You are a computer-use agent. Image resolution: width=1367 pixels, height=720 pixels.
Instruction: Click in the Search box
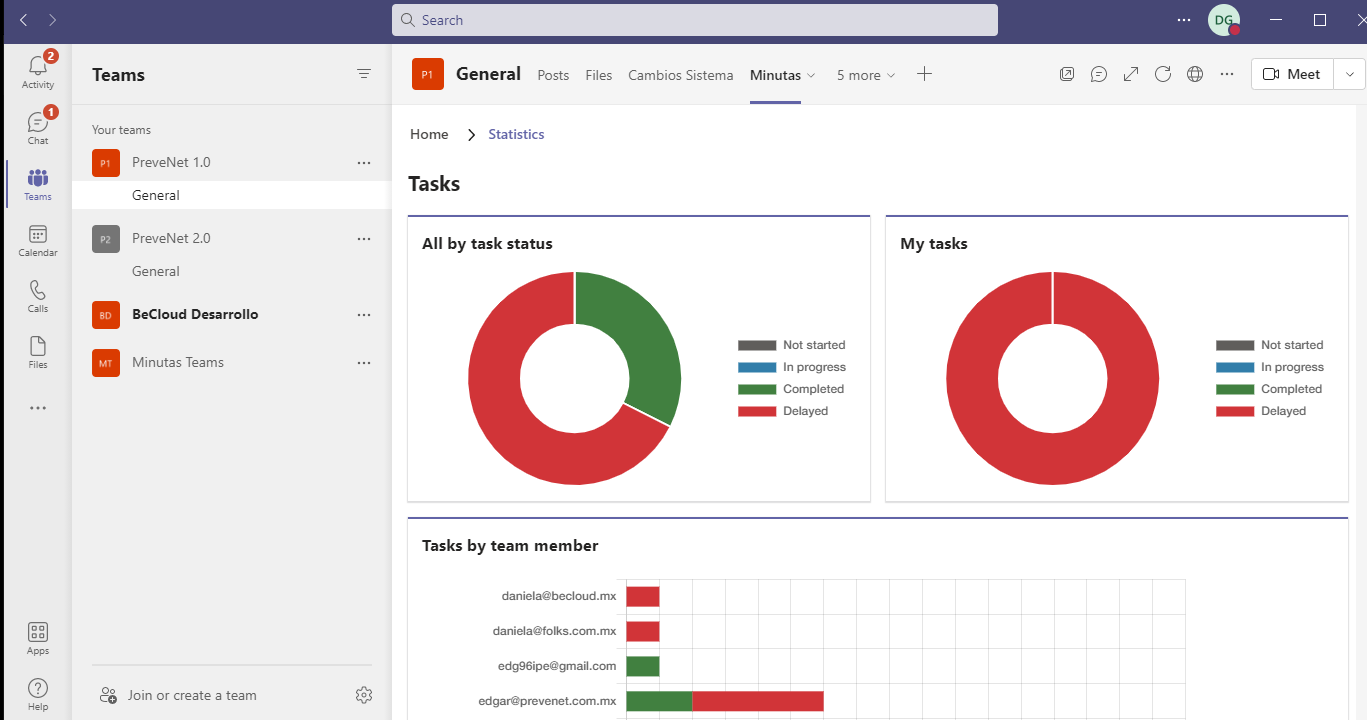click(695, 20)
